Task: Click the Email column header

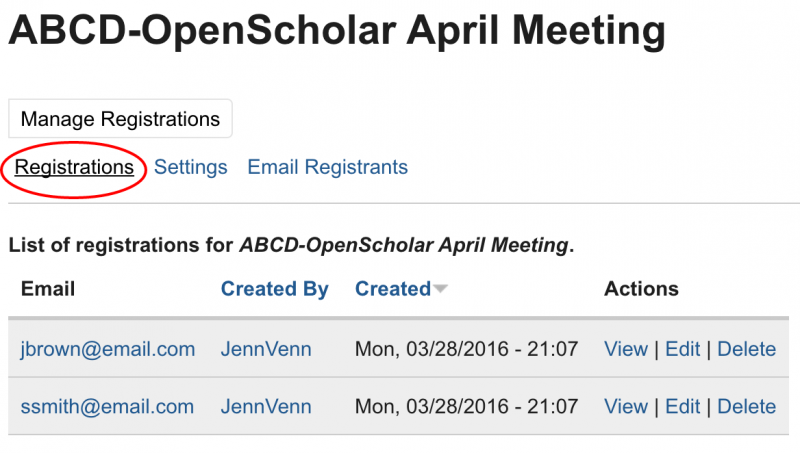Action: [x=48, y=289]
